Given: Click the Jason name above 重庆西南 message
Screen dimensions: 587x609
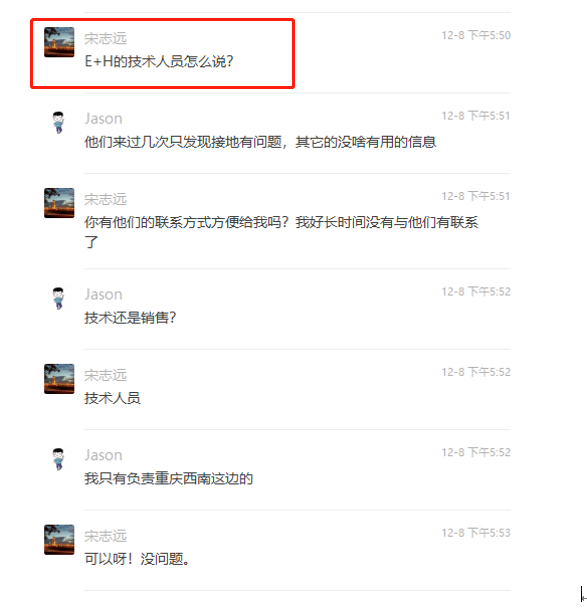Looking at the screenshot, I should tap(103, 455).
